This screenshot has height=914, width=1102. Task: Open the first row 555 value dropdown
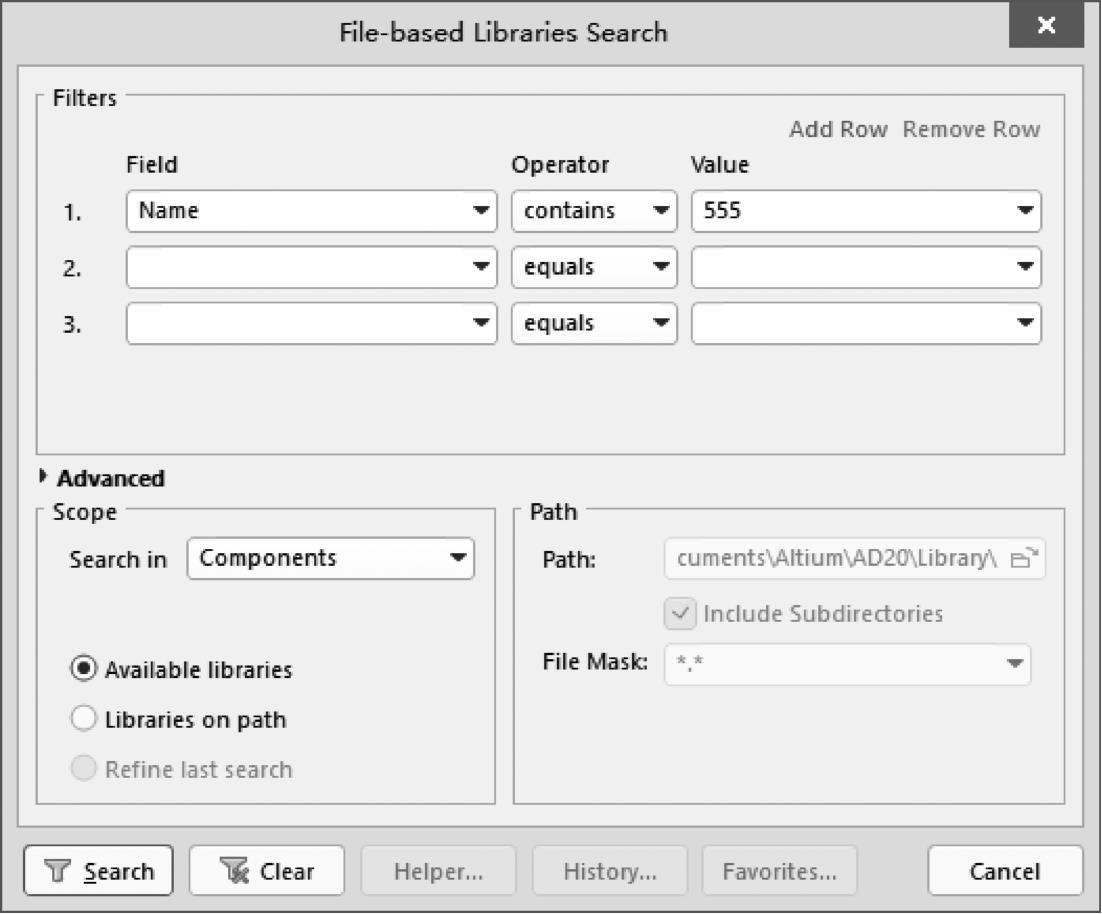pos(1024,211)
